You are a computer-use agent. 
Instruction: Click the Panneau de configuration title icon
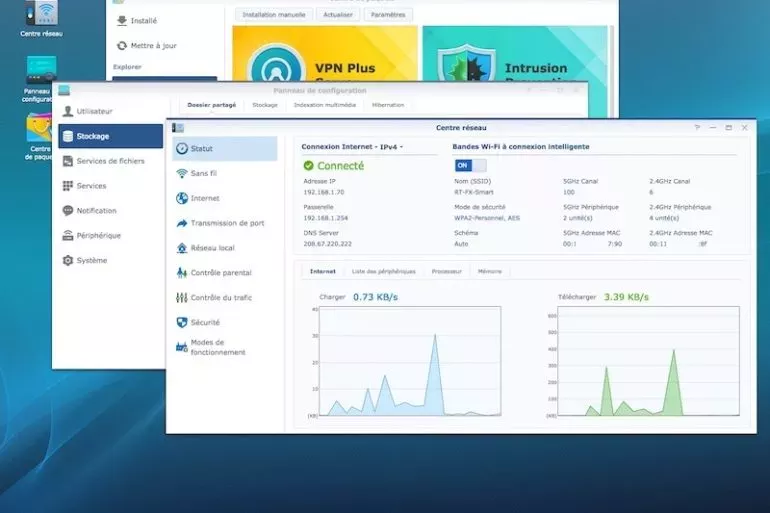tap(64, 90)
